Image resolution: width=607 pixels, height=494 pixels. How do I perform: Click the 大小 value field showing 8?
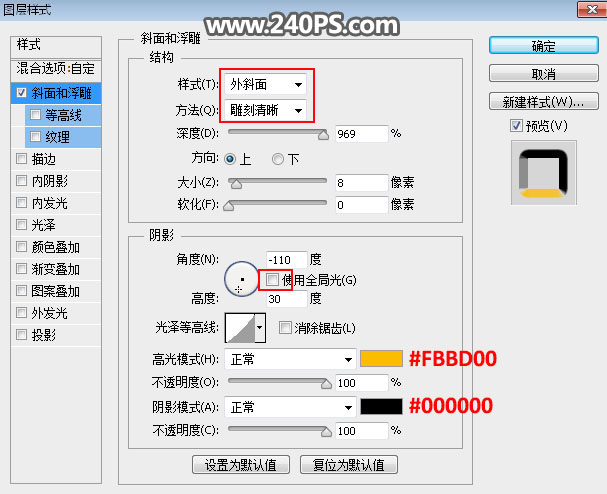(362, 183)
